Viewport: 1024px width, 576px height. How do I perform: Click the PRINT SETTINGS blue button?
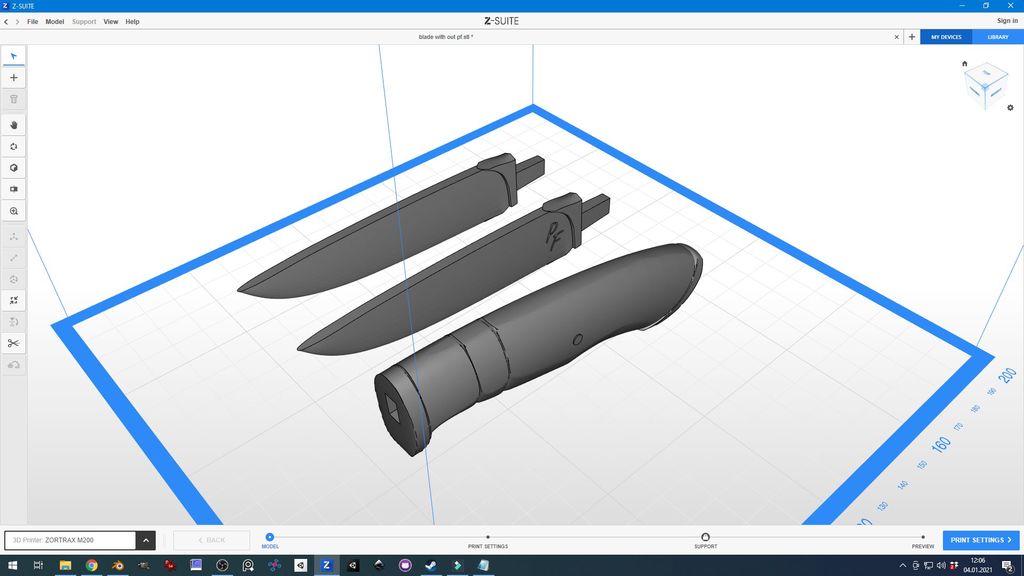[981, 540]
